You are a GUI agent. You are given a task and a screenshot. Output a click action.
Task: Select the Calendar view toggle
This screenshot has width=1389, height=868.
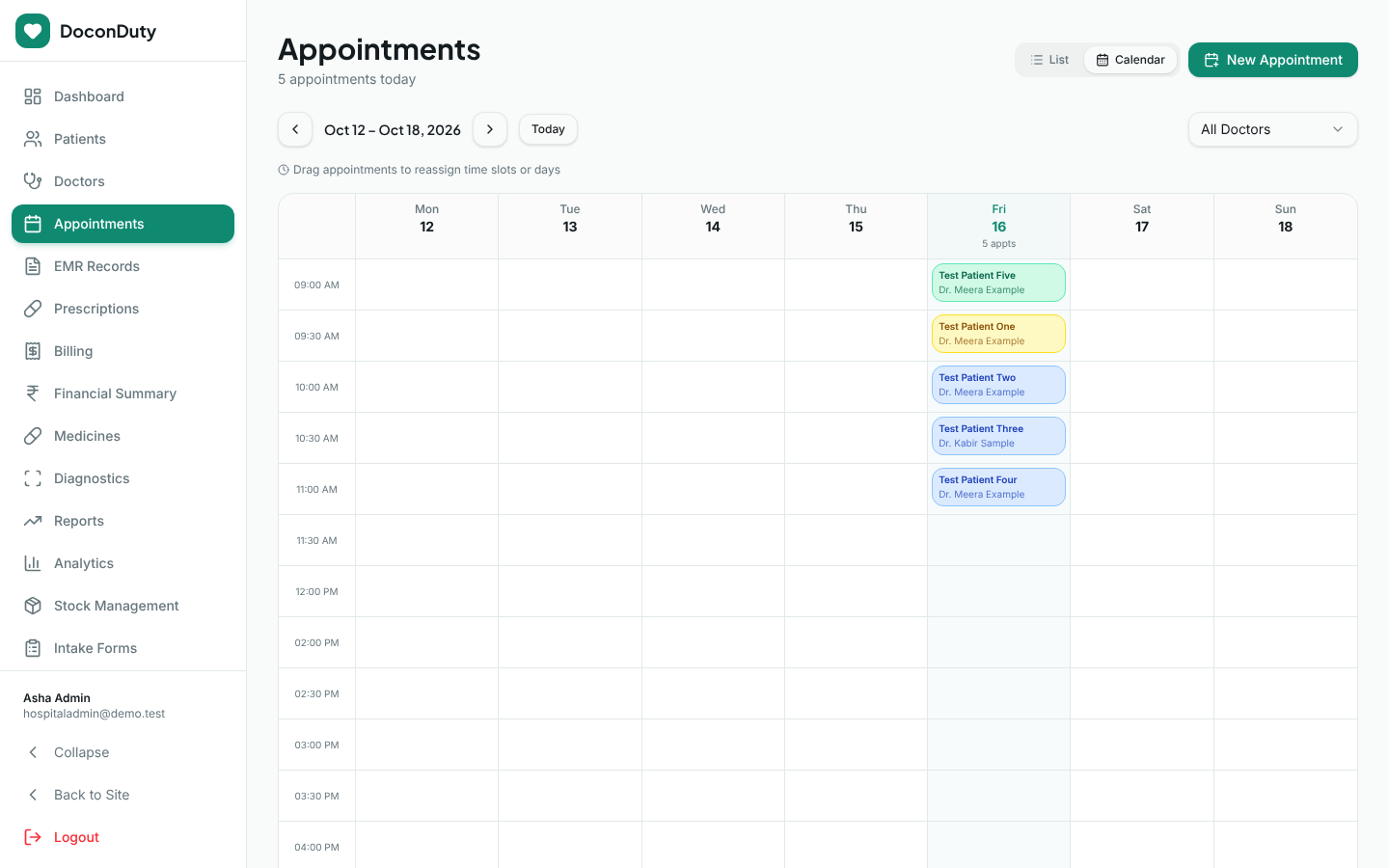(x=1130, y=60)
